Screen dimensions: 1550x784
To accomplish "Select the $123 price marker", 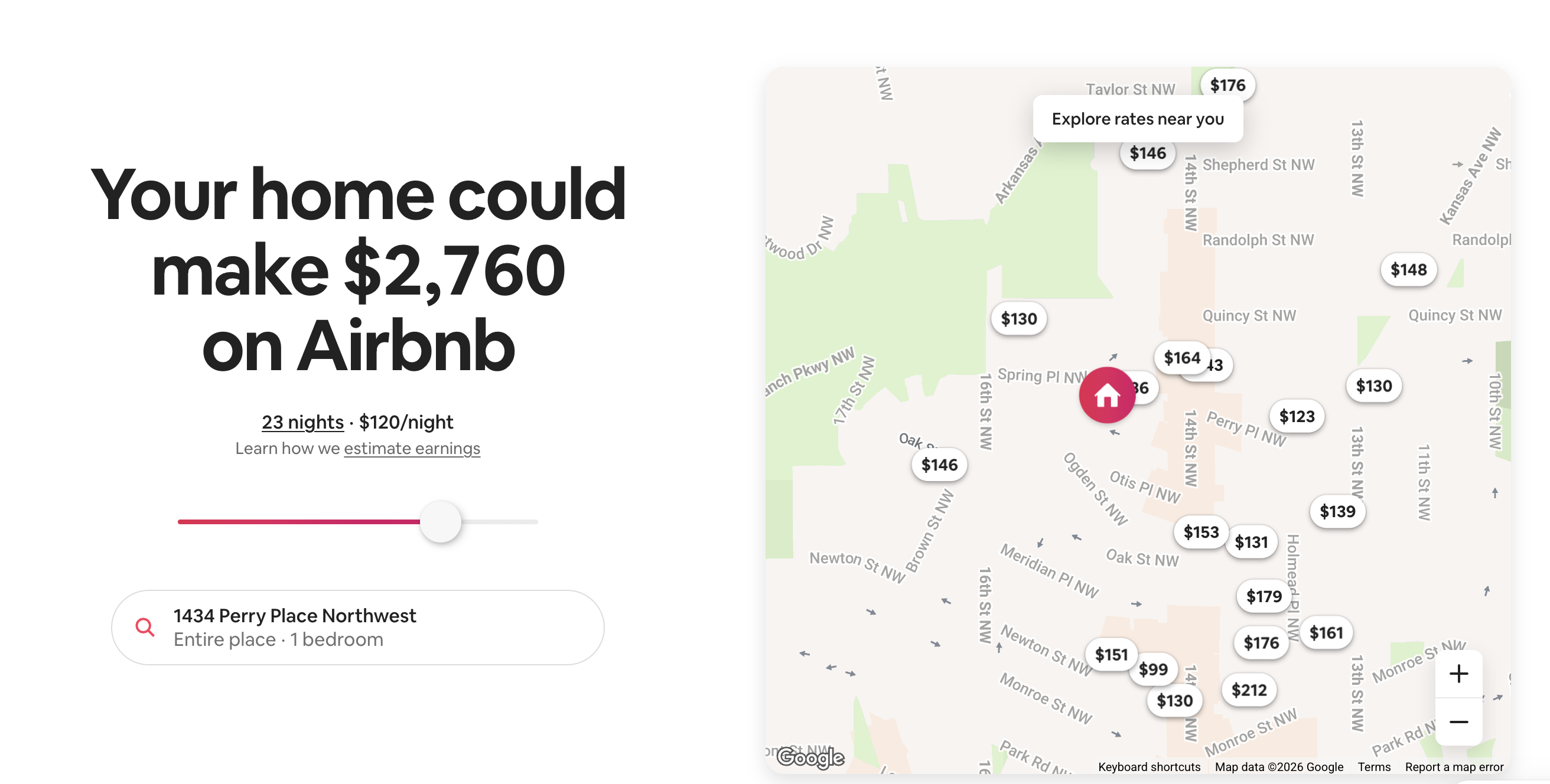I will 1297,416.
